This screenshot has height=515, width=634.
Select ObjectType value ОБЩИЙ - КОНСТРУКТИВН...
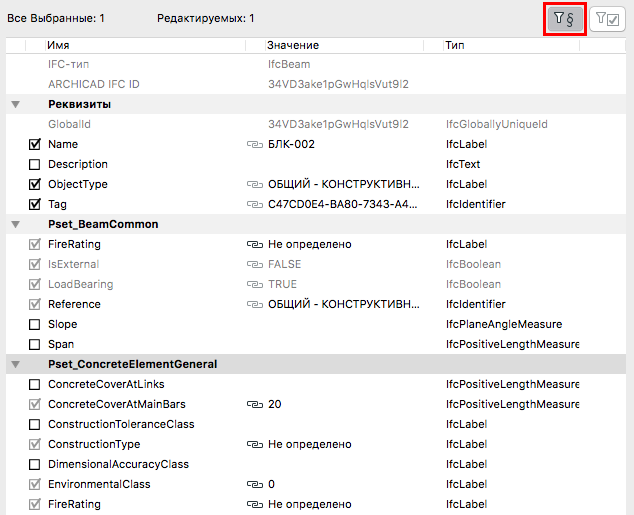click(344, 184)
